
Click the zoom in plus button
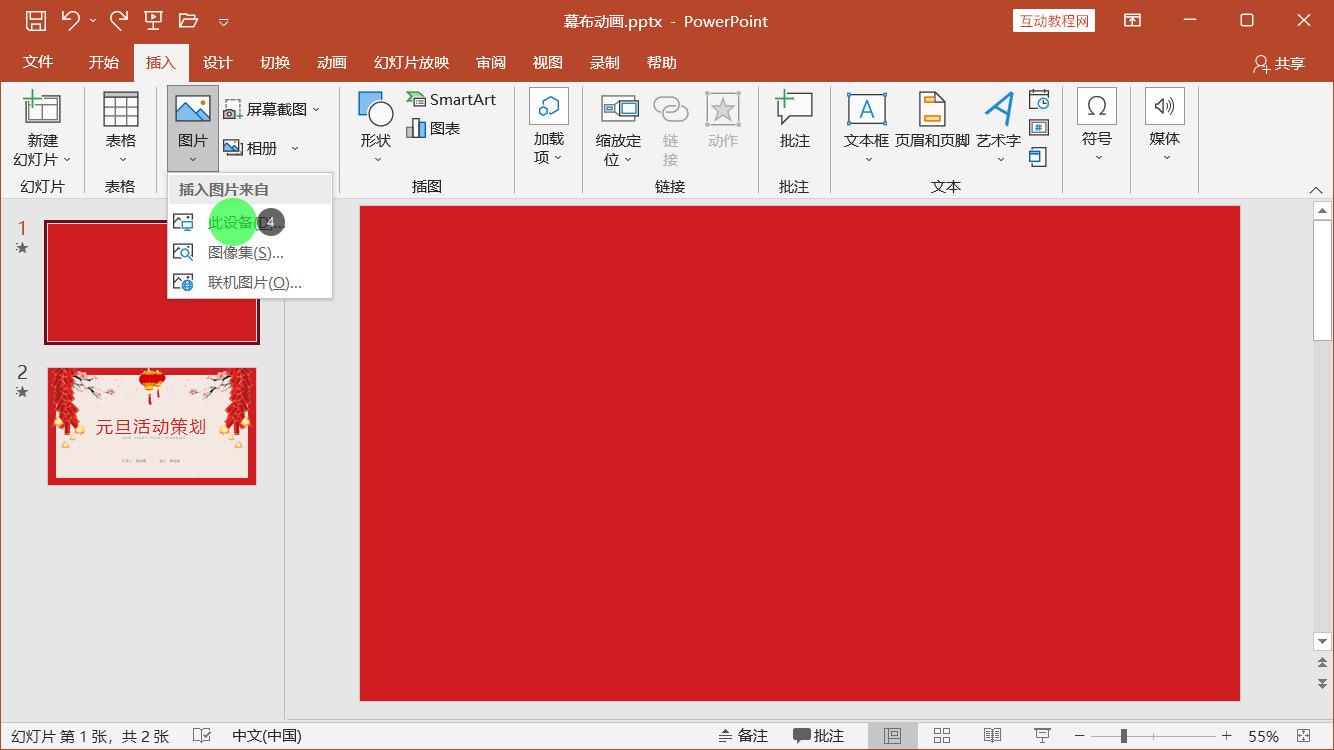click(x=1227, y=736)
